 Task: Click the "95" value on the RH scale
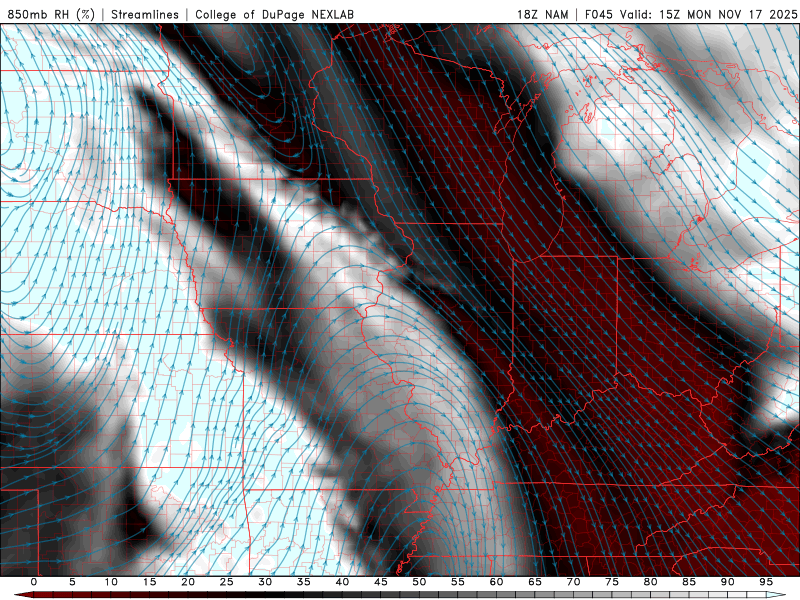(x=766, y=582)
